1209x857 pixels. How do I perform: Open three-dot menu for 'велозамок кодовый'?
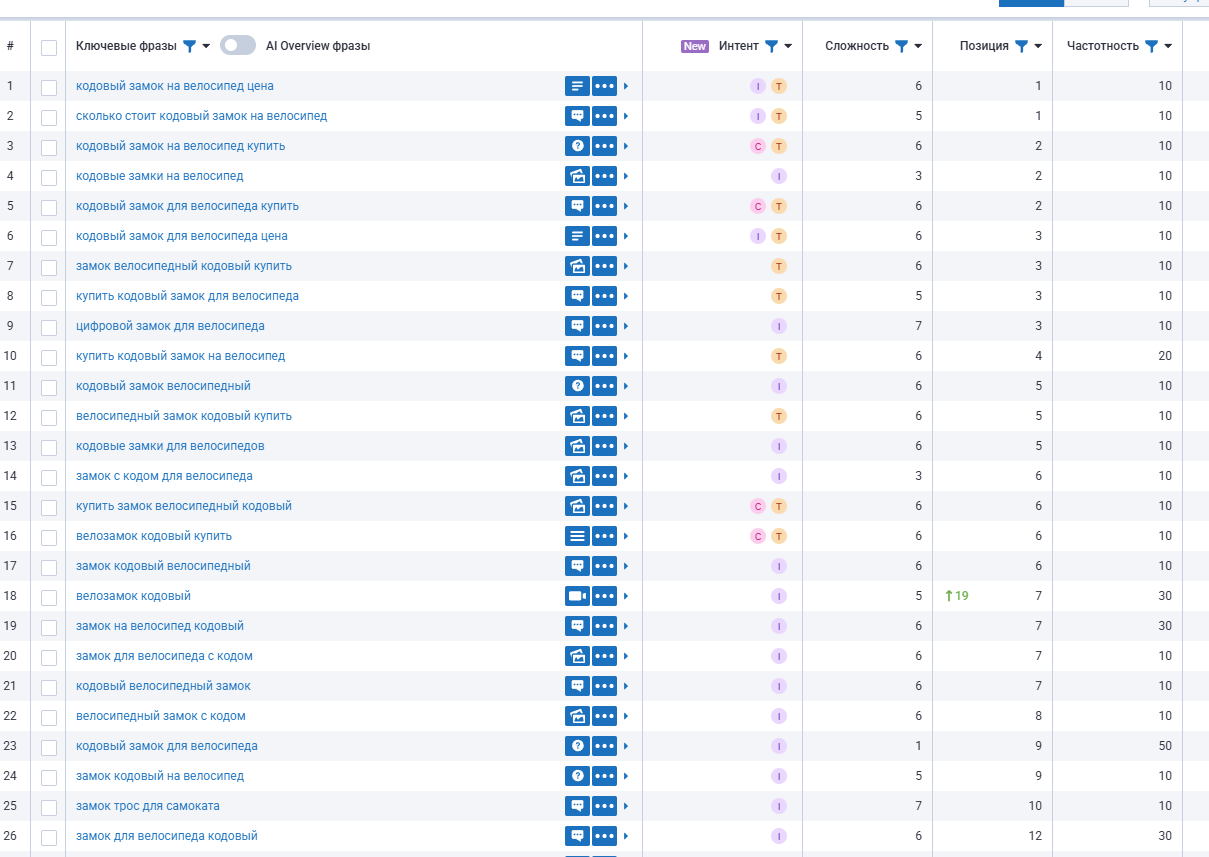[604, 596]
